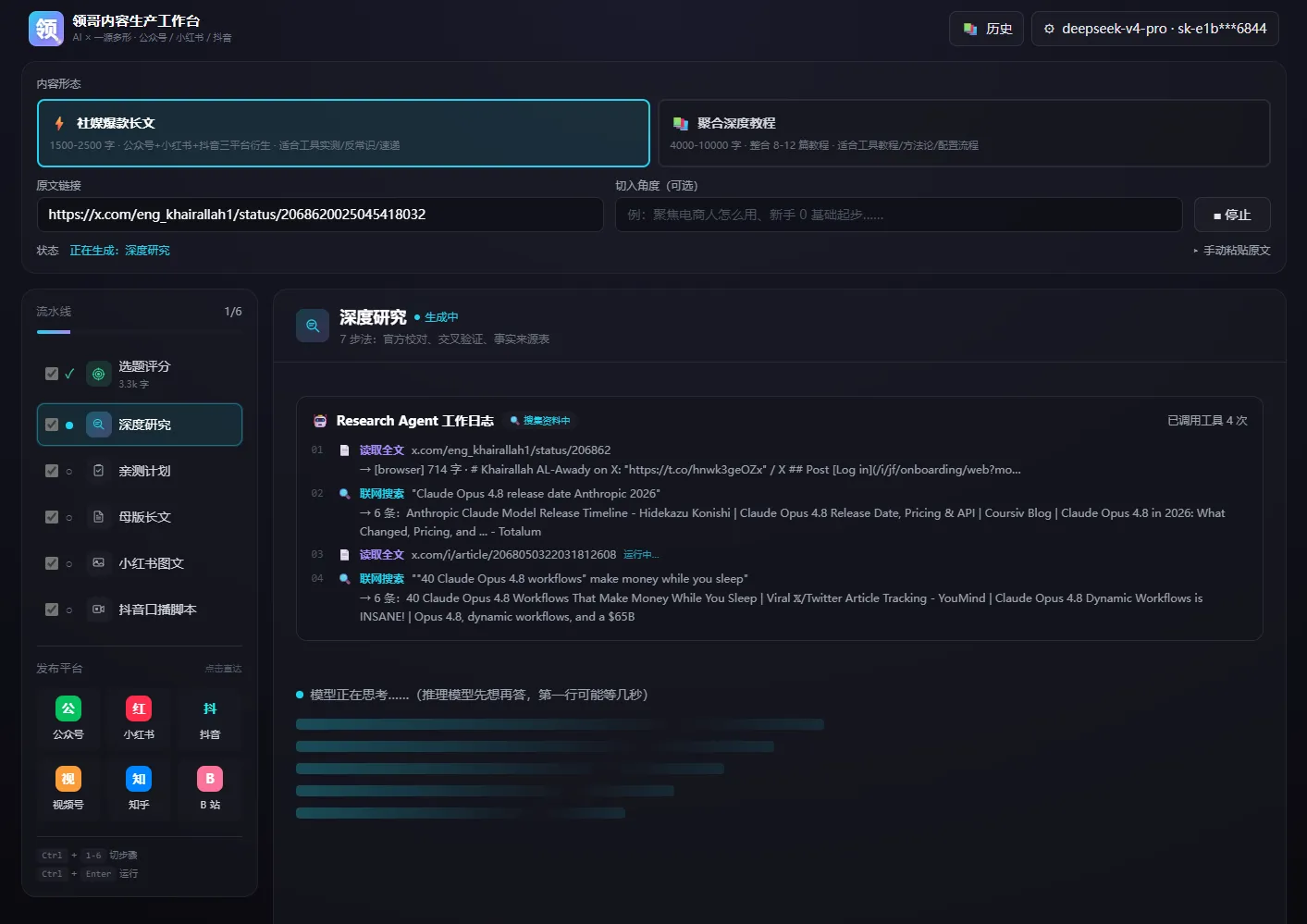This screenshot has height=924, width=1307.
Task: Click the 已调用工具 4 次 counter
Action: [x=1207, y=421]
